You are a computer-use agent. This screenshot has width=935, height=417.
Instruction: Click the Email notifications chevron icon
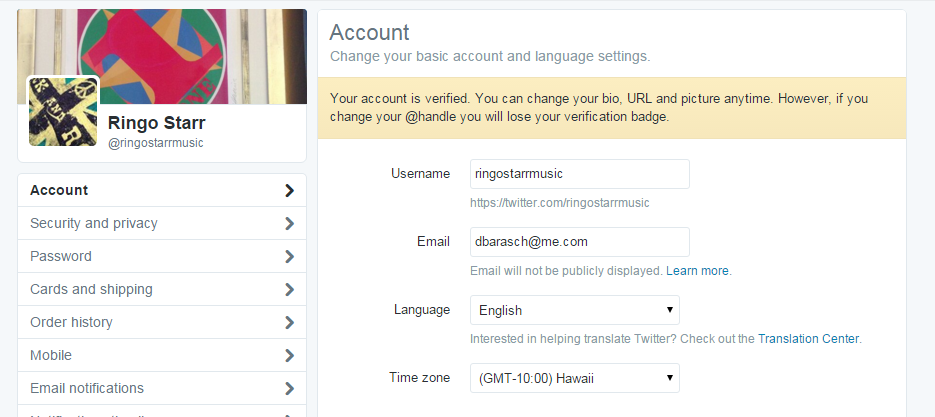click(x=289, y=388)
